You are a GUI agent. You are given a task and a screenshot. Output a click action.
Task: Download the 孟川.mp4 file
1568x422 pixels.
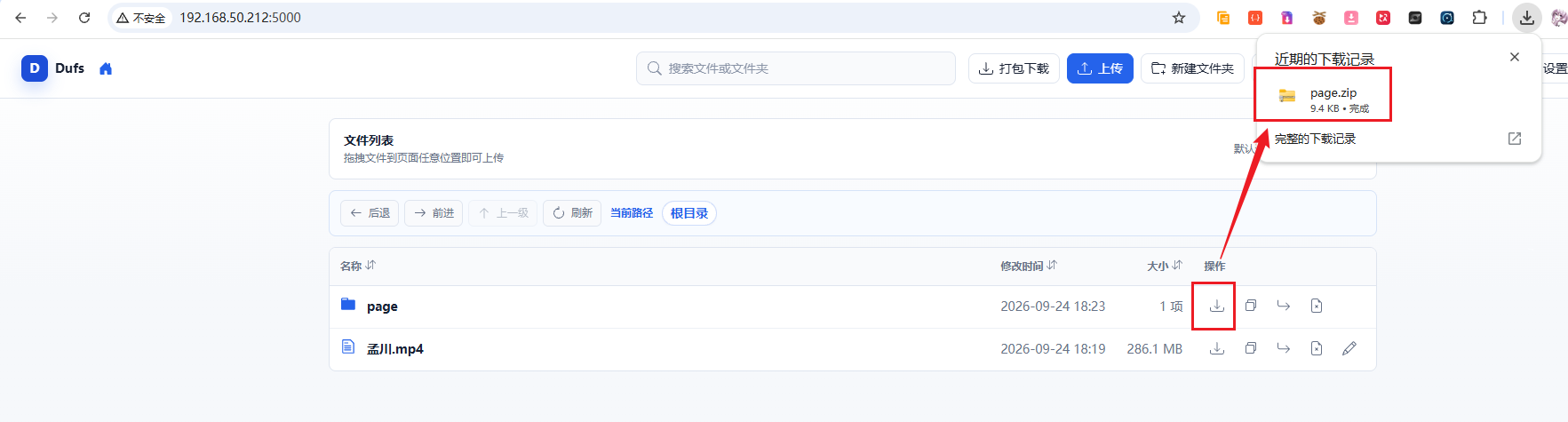pos(1217,348)
